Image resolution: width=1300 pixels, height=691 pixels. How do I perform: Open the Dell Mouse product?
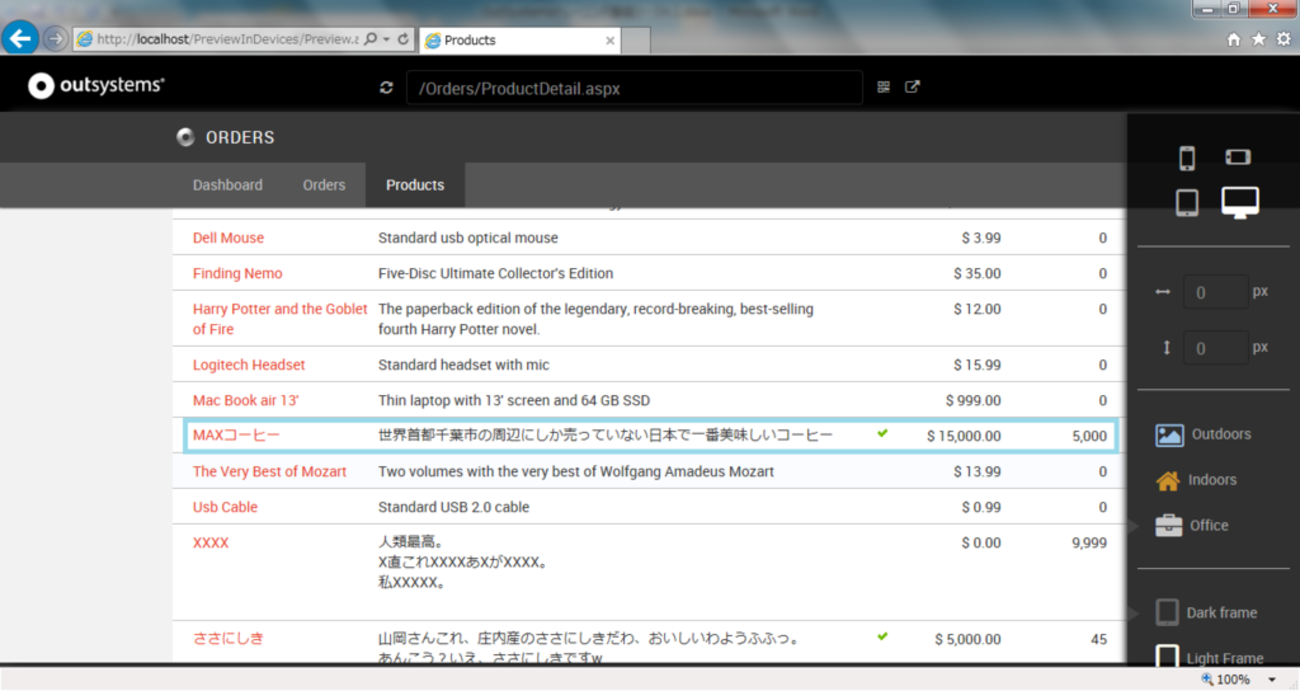point(228,238)
